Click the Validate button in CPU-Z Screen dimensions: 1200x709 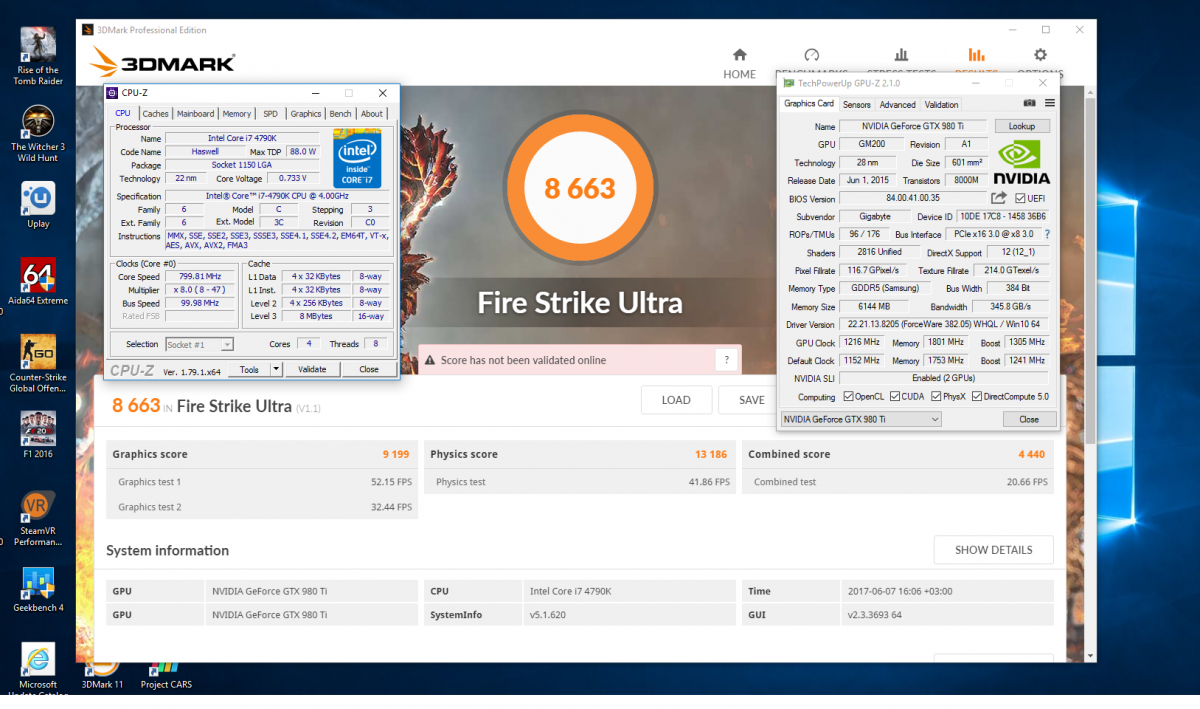[x=312, y=369]
